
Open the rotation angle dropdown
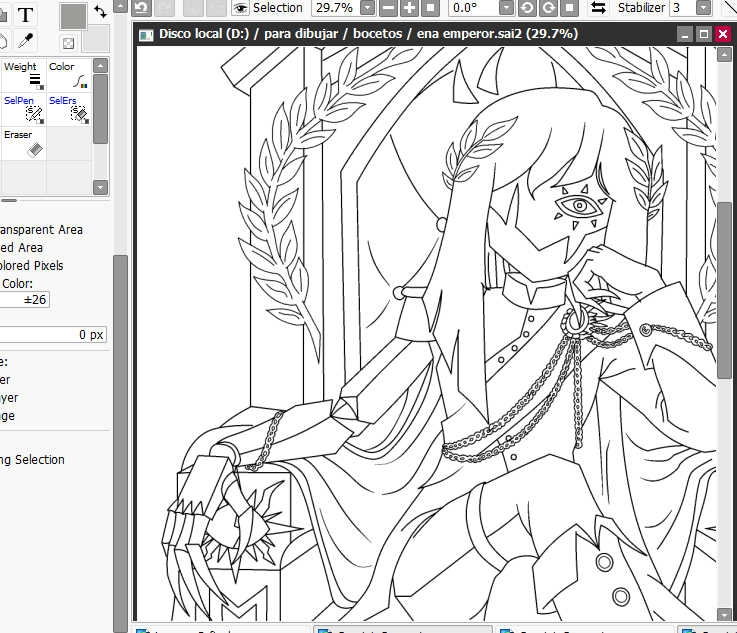tap(506, 8)
